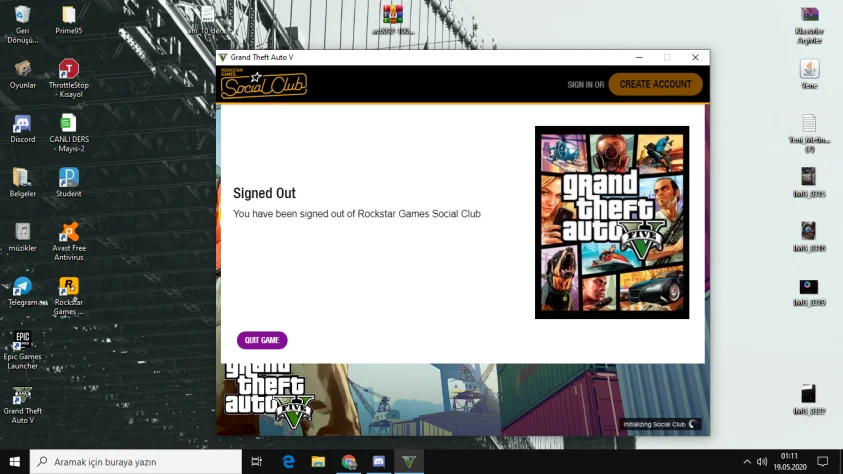The height and width of the screenshot is (474, 843).
Task: Select the IMG_0316 file icon
Action: 809,183
